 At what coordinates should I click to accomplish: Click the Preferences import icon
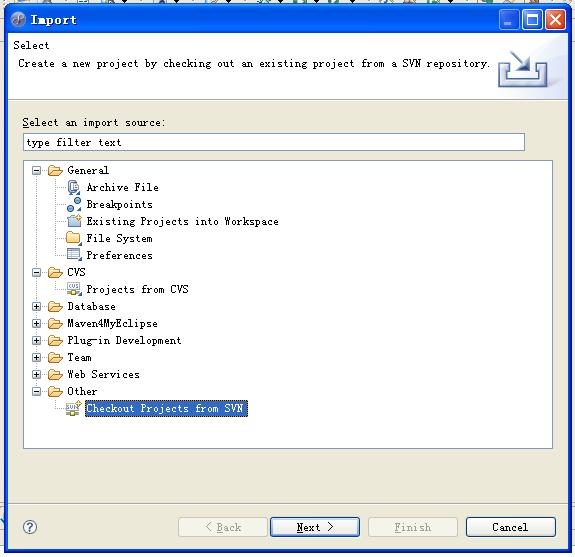tap(74, 255)
